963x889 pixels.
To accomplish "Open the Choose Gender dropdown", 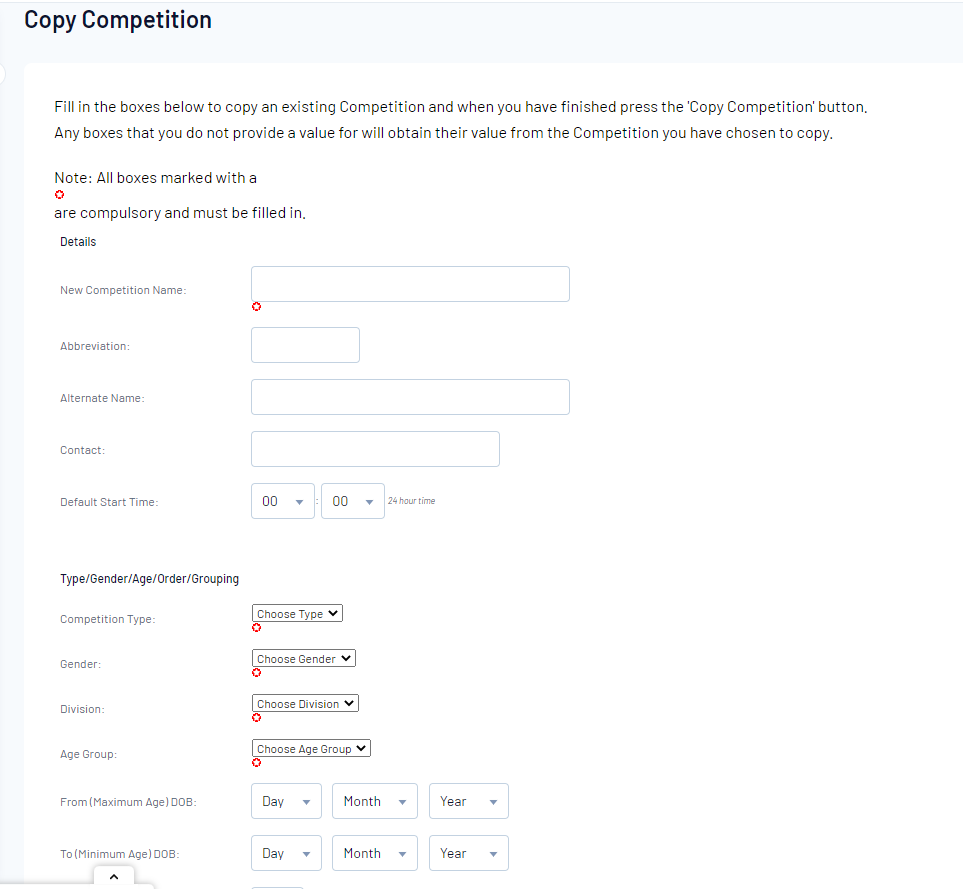I will pos(303,658).
